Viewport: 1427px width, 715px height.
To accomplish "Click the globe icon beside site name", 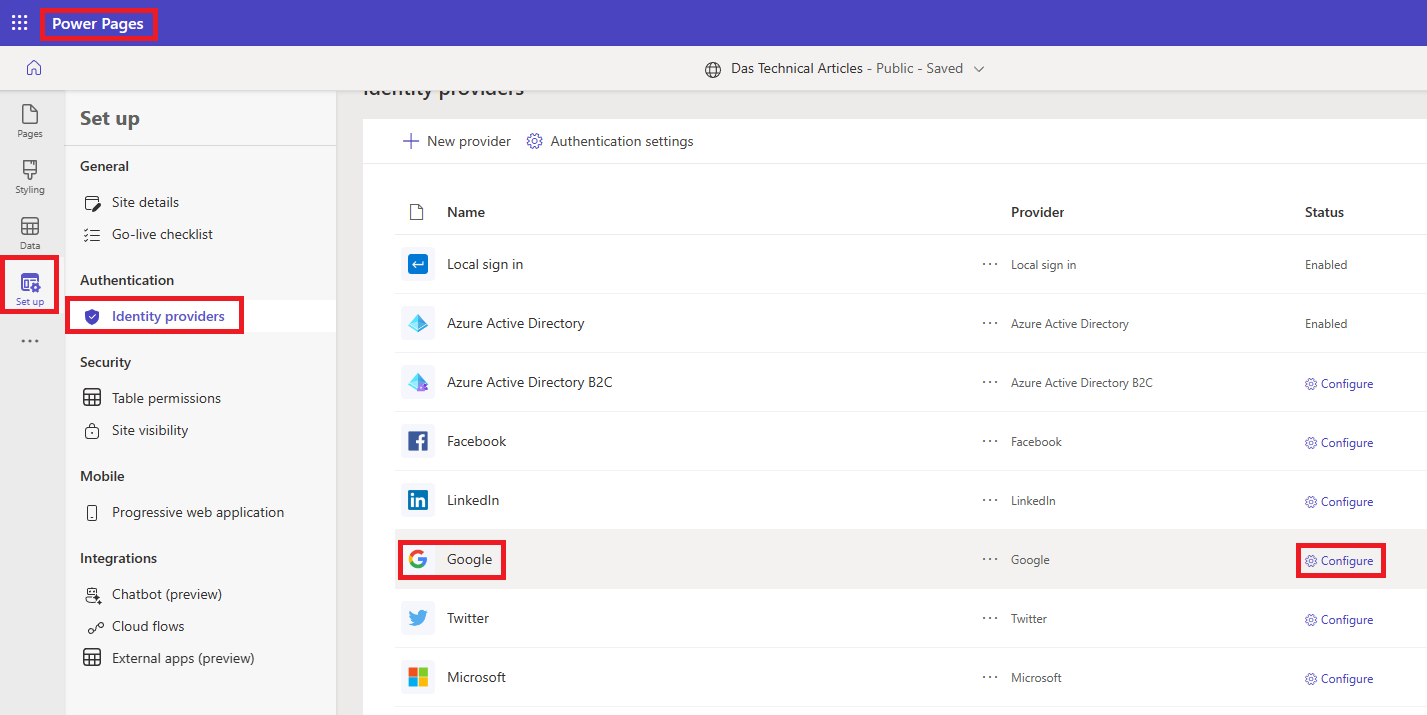I will coord(713,69).
